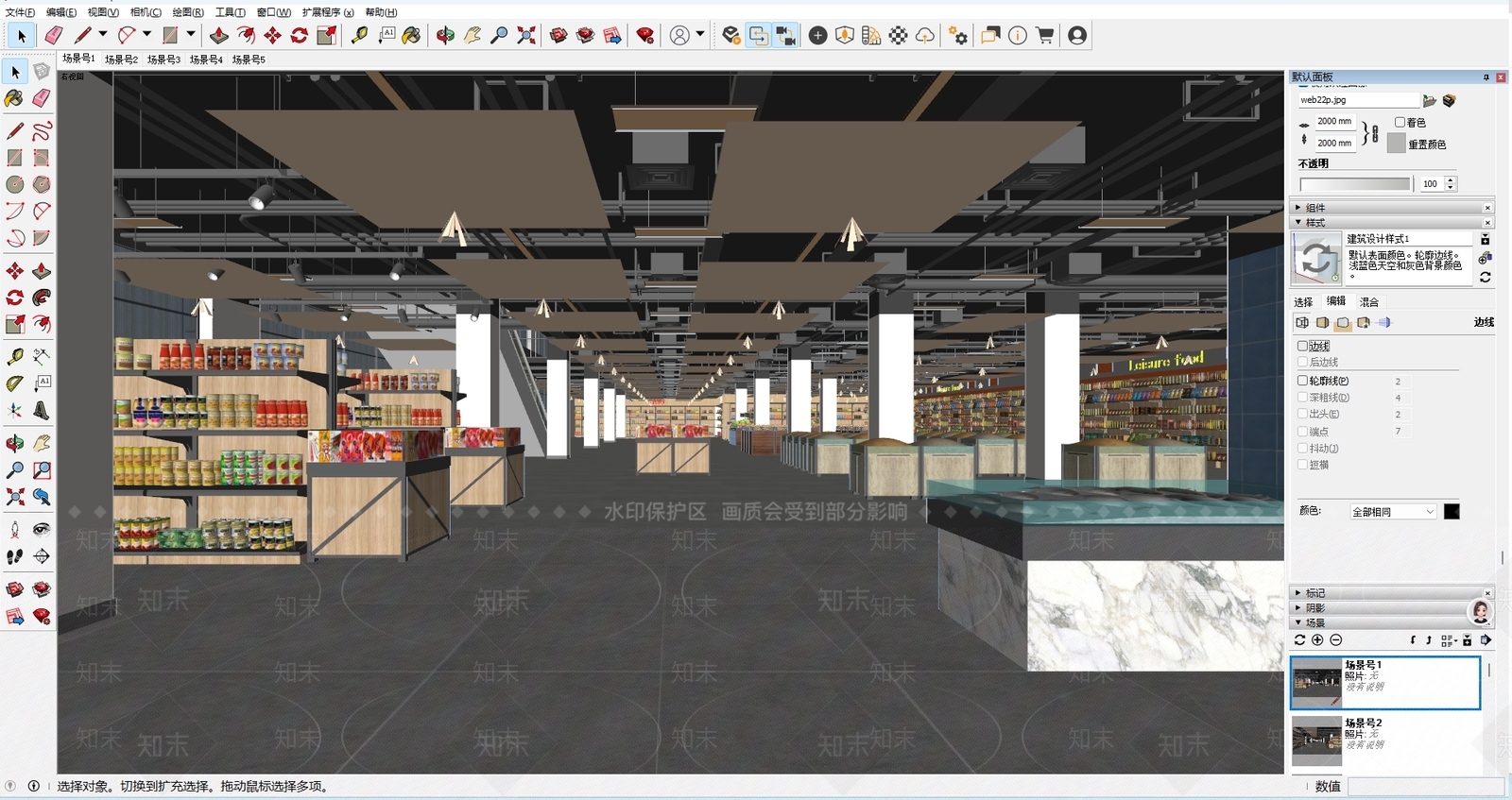Select the Tape Measure tool in top toolbar
This screenshot has width=1512, height=800.
(x=359, y=35)
